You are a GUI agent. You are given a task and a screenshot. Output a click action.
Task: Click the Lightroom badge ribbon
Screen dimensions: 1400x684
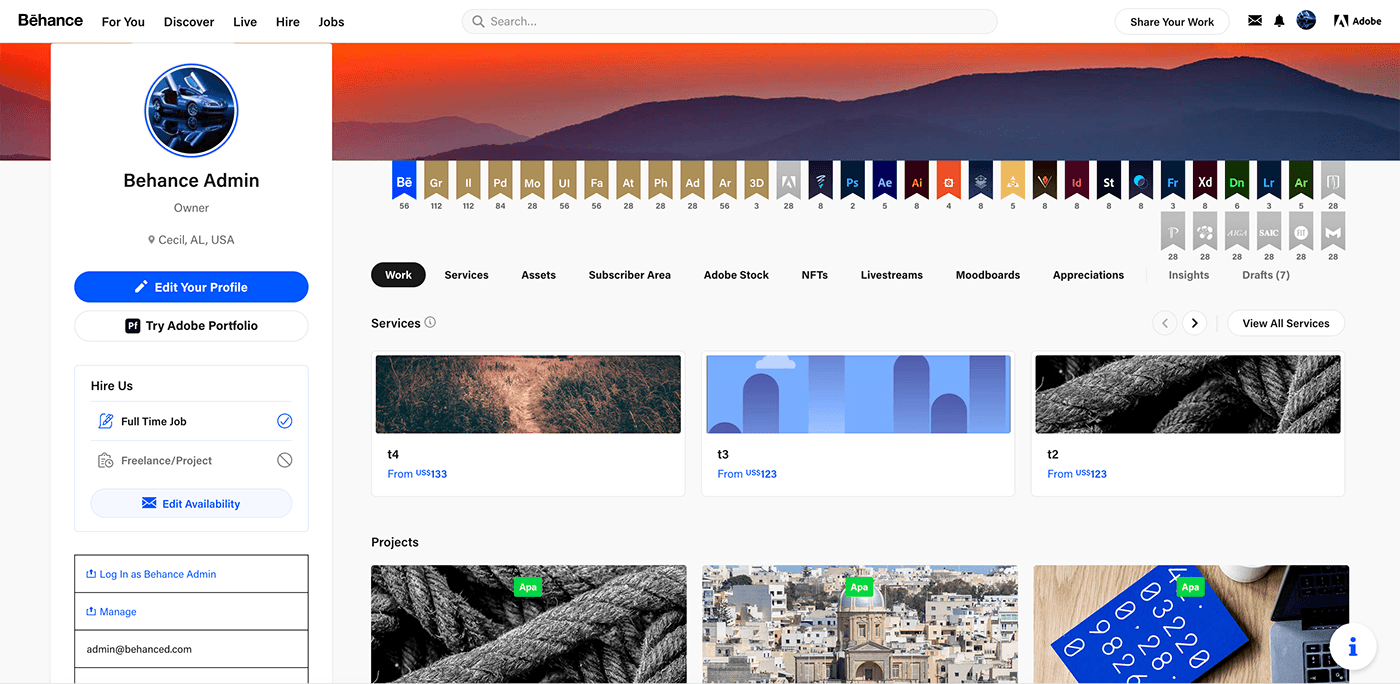[1268, 182]
